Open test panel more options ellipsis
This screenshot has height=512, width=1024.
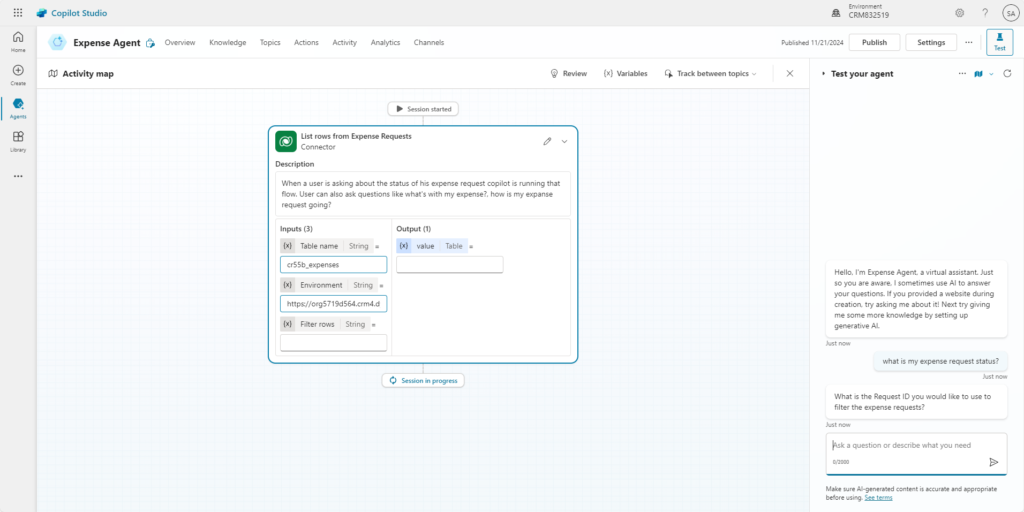(x=962, y=74)
